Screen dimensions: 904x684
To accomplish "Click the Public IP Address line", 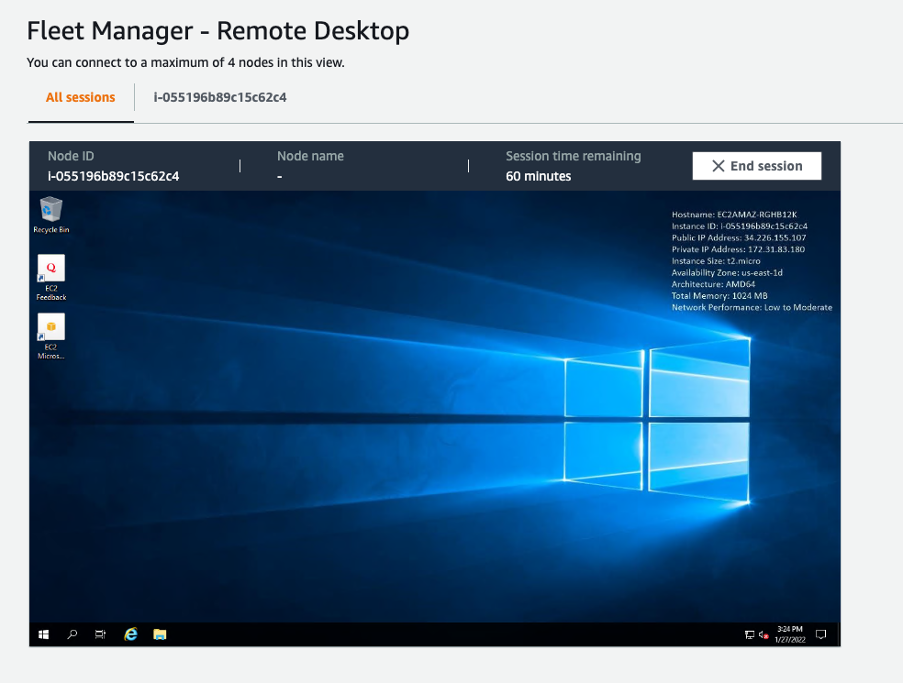I will click(739, 238).
